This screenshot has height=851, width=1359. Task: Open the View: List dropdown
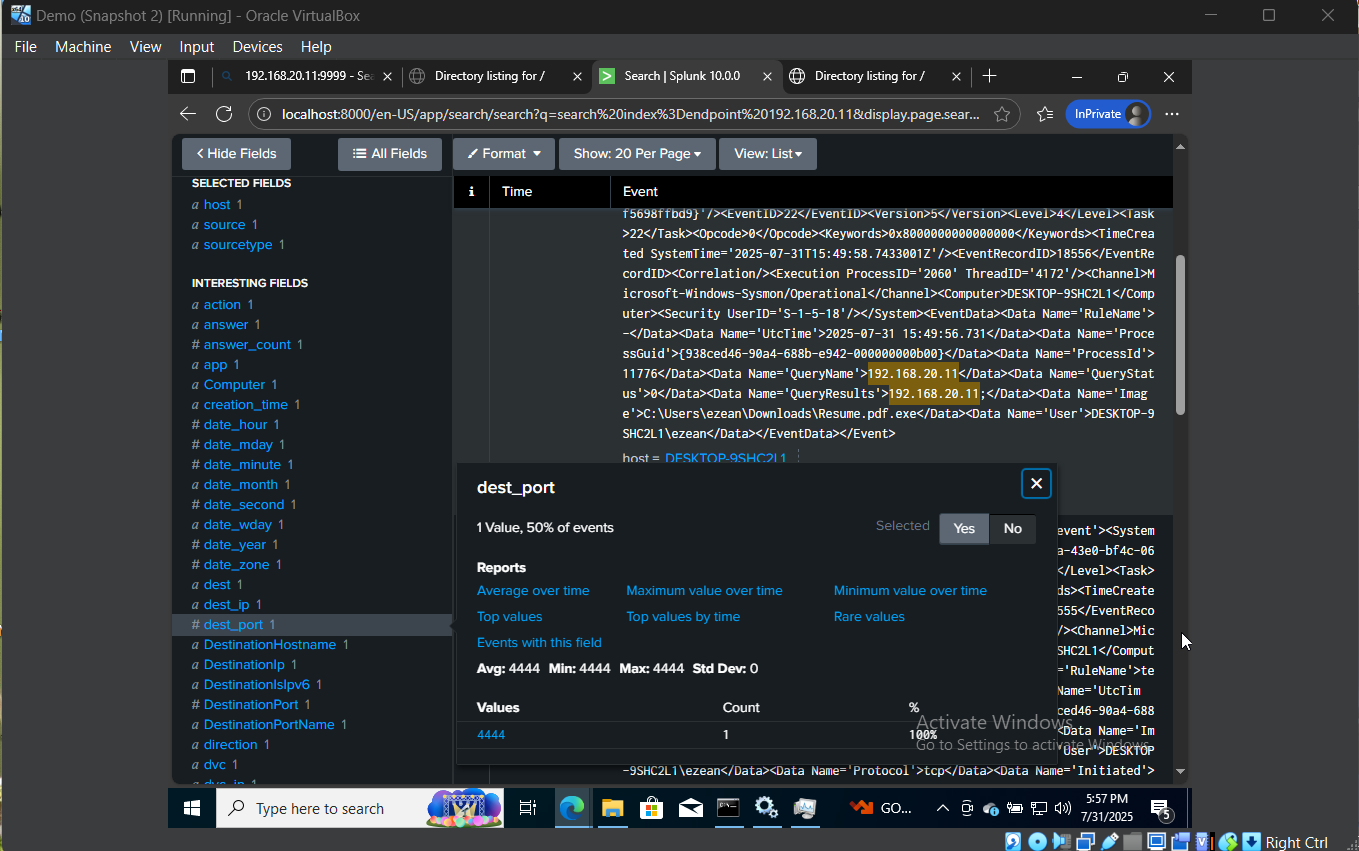(767, 153)
